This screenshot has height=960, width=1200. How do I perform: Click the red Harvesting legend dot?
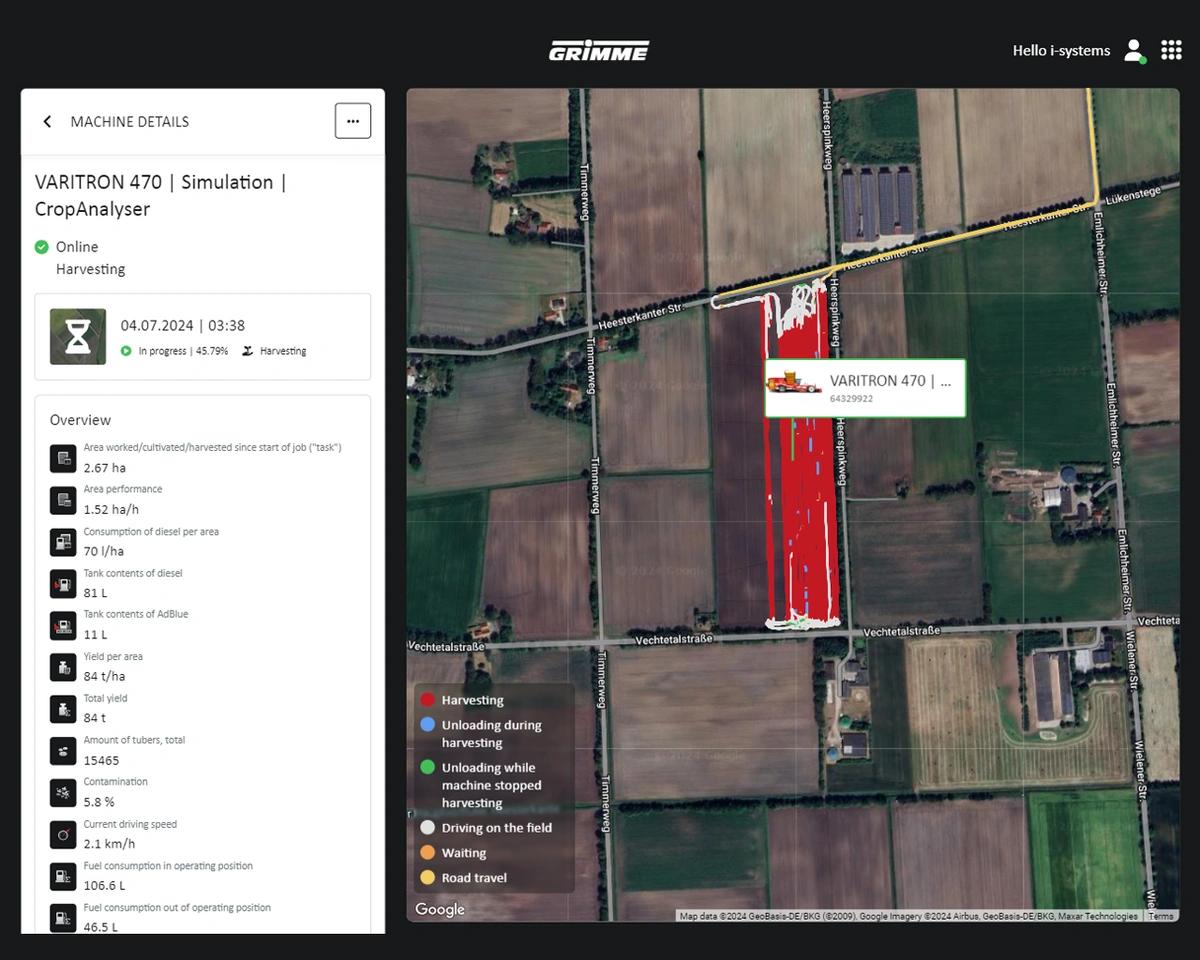428,700
